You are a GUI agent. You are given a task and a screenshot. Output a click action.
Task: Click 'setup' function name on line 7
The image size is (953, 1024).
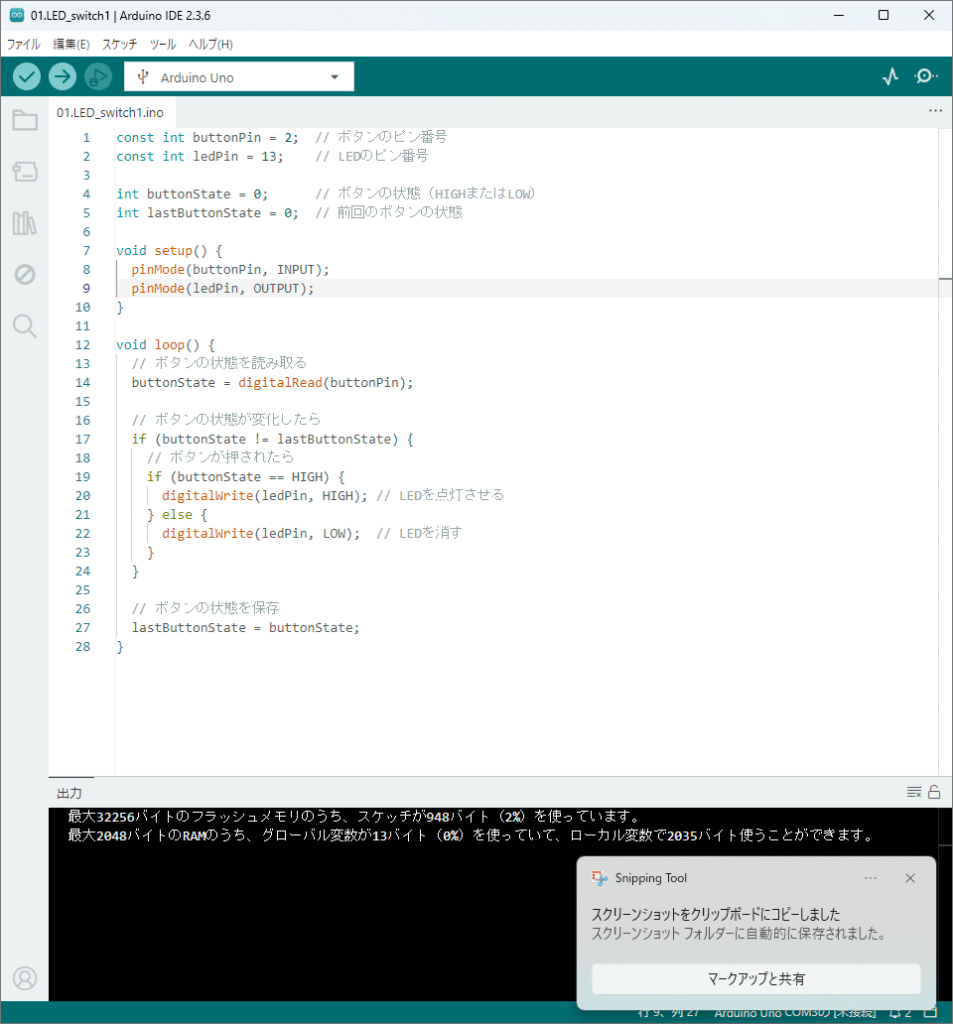173,251
